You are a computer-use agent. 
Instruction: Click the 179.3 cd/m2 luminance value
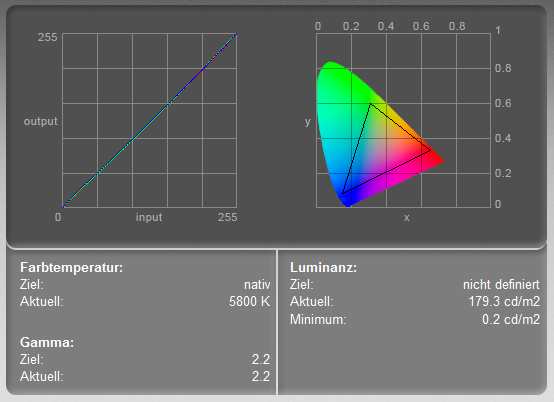point(504,301)
